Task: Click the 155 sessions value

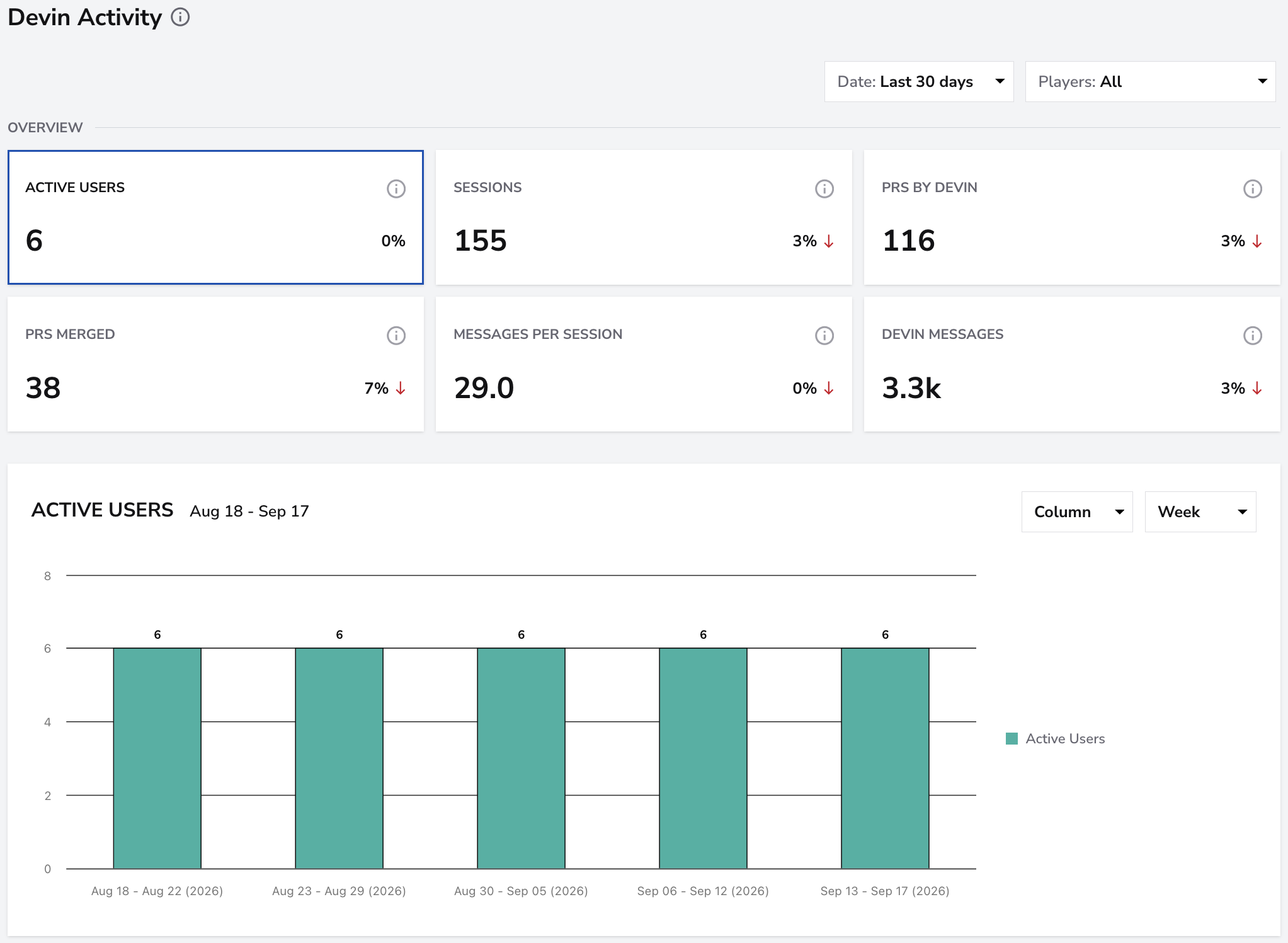Action: [481, 241]
